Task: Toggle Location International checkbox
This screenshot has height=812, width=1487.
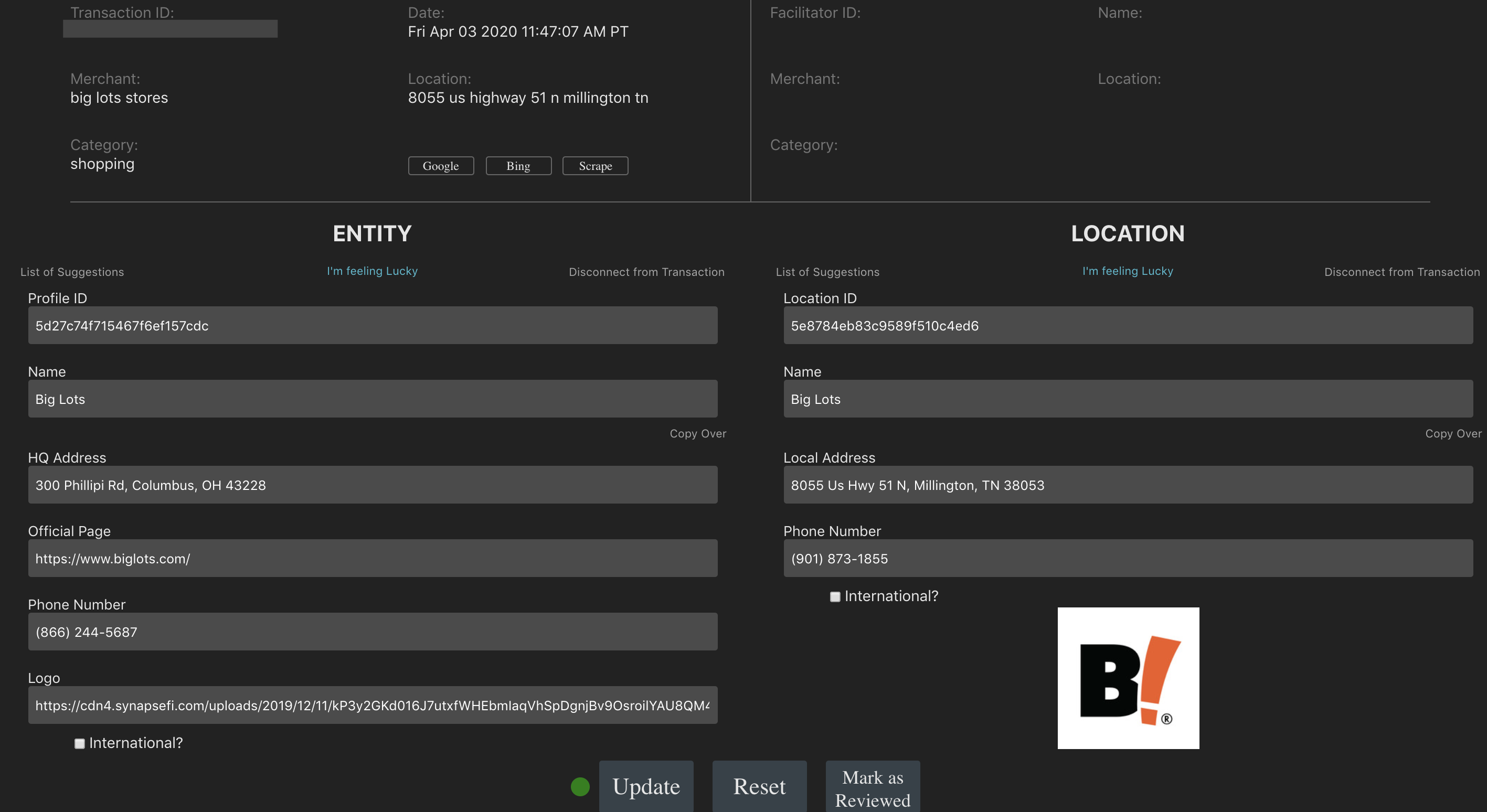Action: point(835,597)
